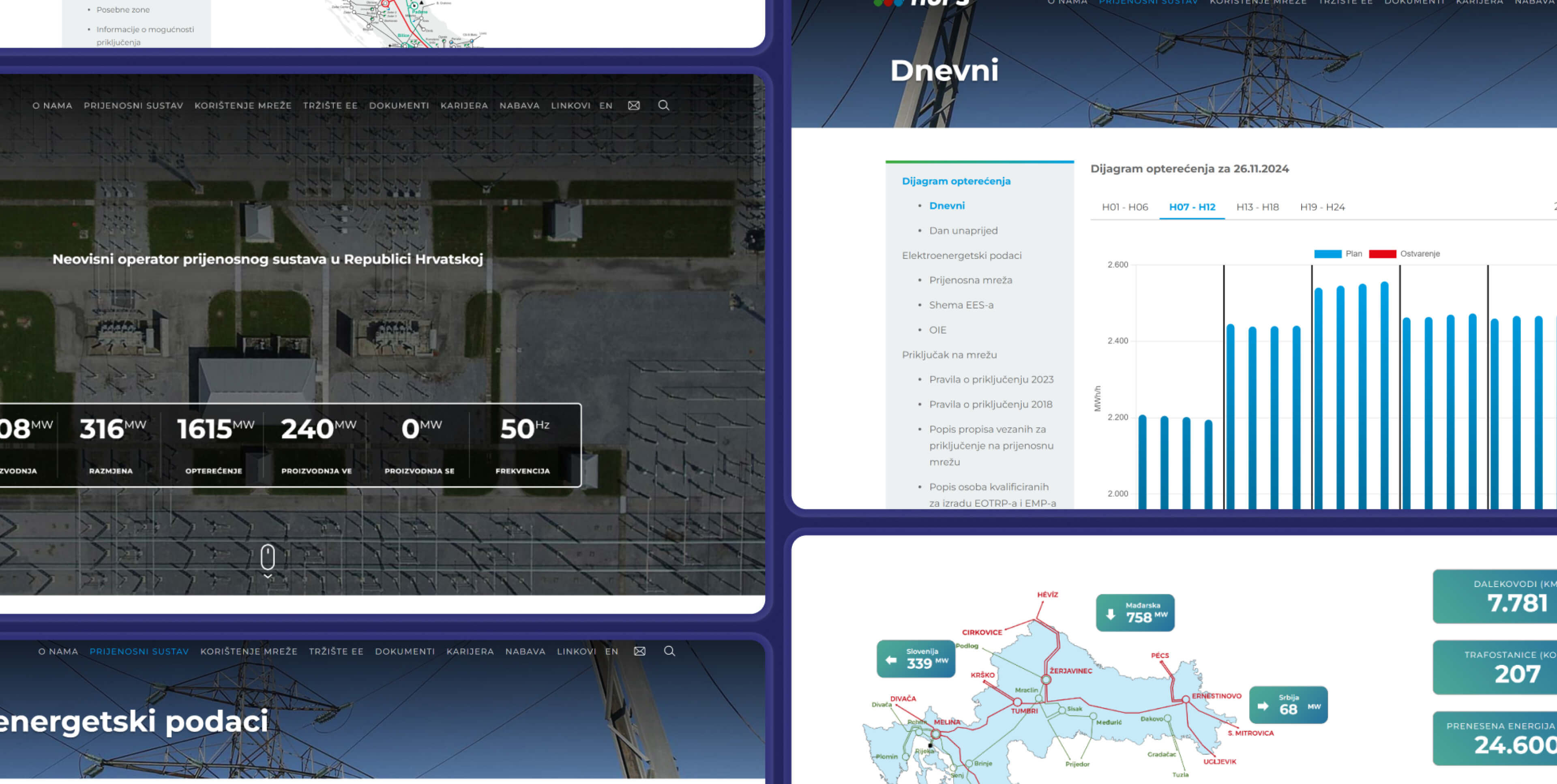The image size is (1557, 784).
Task: Open LINKOVI in the Elektroenergetski podaci page menu
Action: coord(577,651)
